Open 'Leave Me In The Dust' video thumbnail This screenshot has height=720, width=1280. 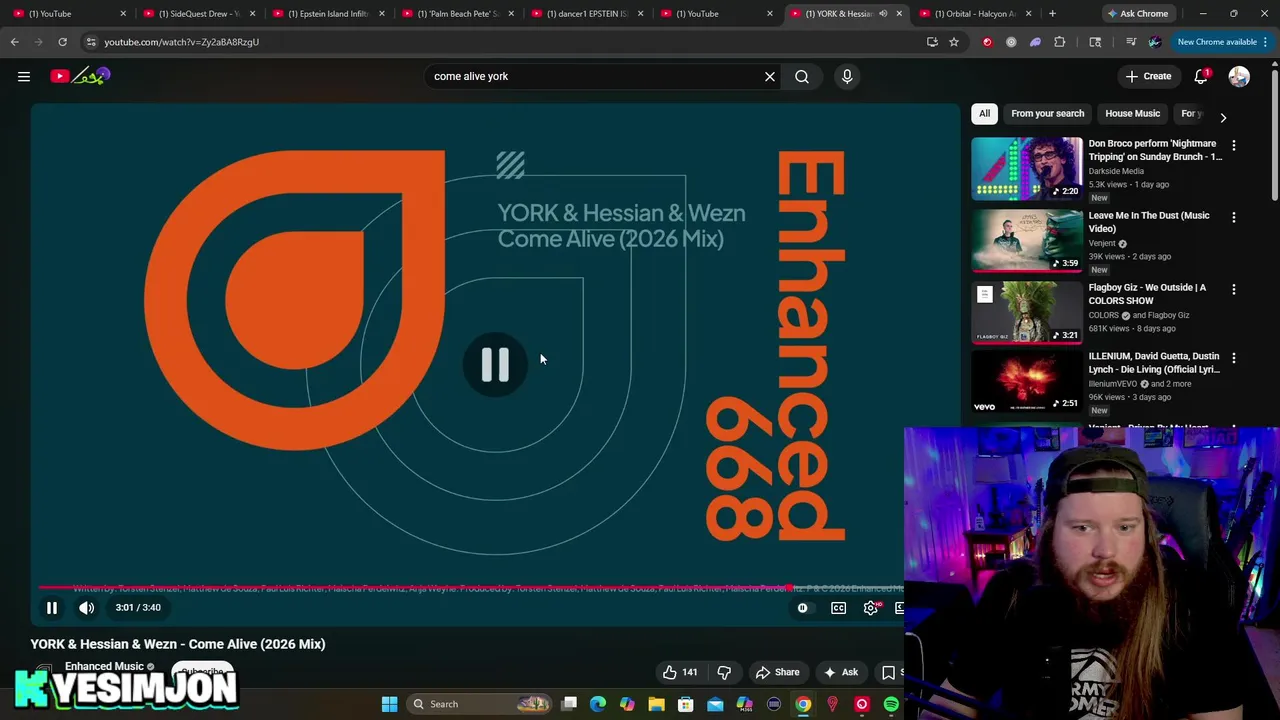pyautogui.click(x=1027, y=240)
